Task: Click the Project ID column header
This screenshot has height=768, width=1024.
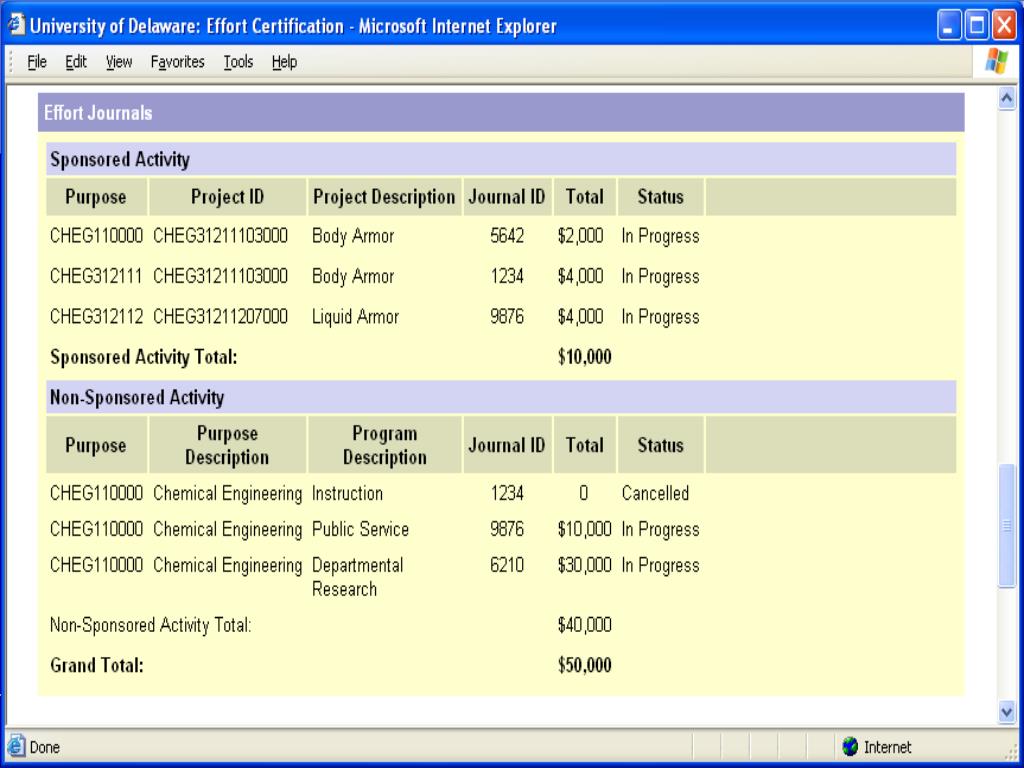Action: point(227,197)
